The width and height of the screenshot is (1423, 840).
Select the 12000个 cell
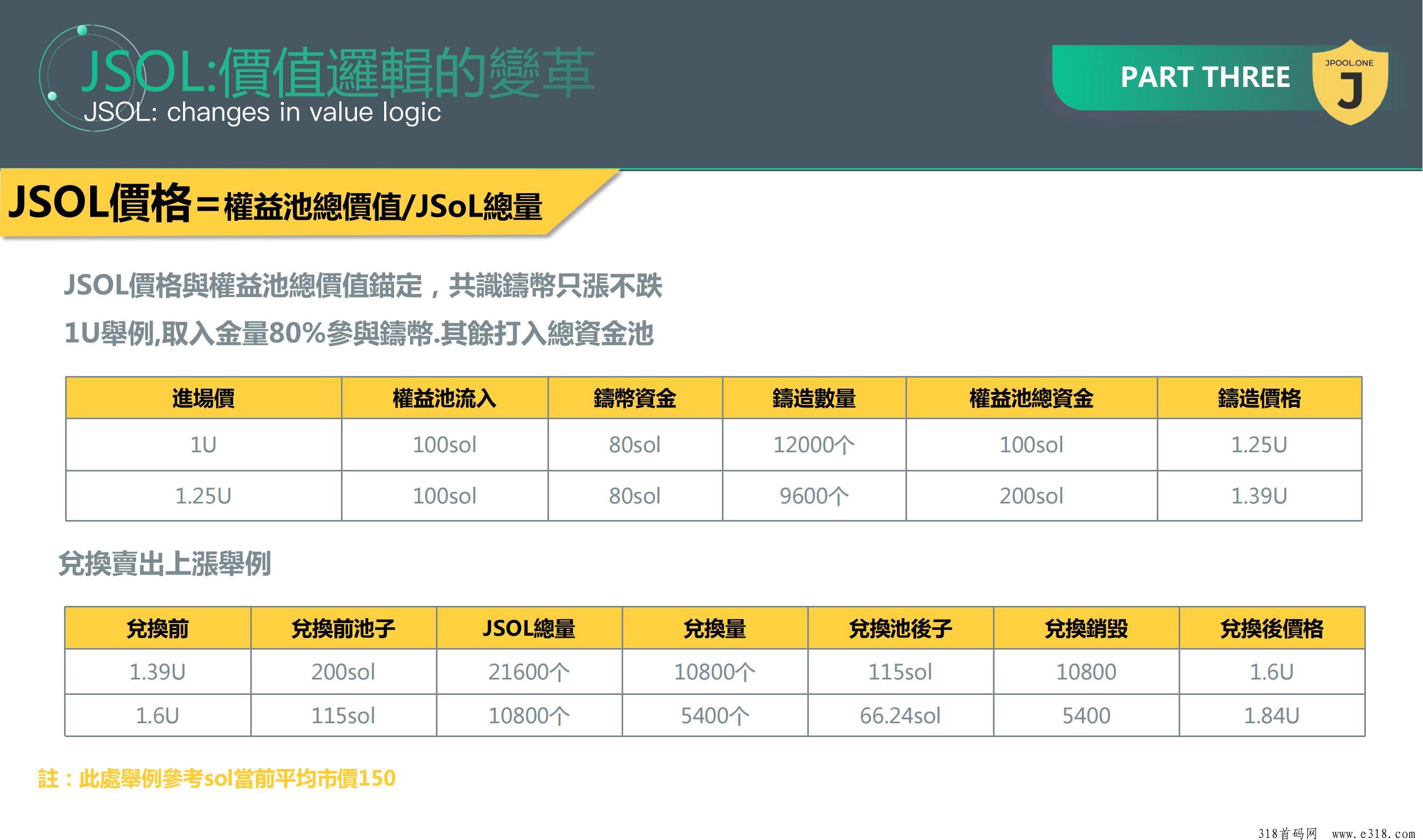click(x=814, y=445)
